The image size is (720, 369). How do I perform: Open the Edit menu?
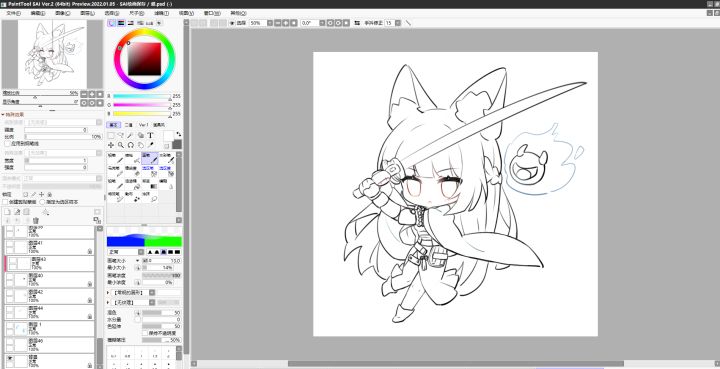tap(38, 13)
